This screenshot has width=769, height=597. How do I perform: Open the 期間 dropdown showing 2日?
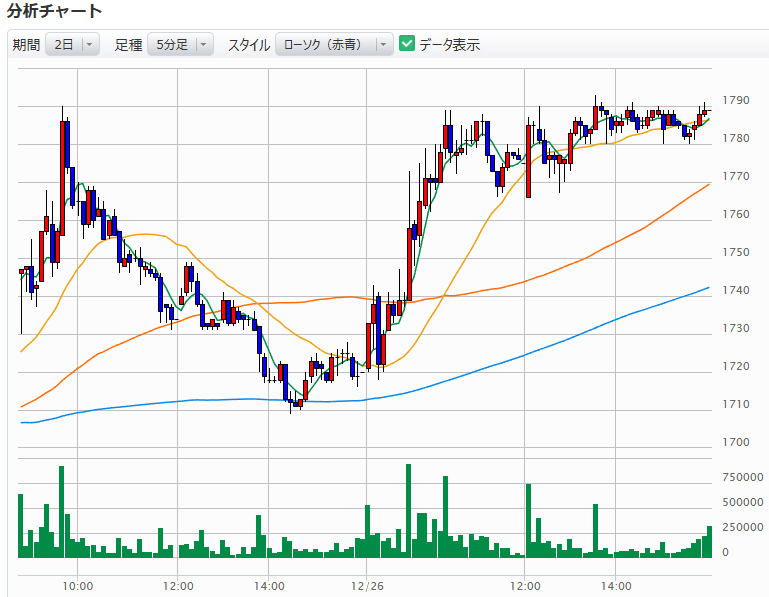point(74,44)
